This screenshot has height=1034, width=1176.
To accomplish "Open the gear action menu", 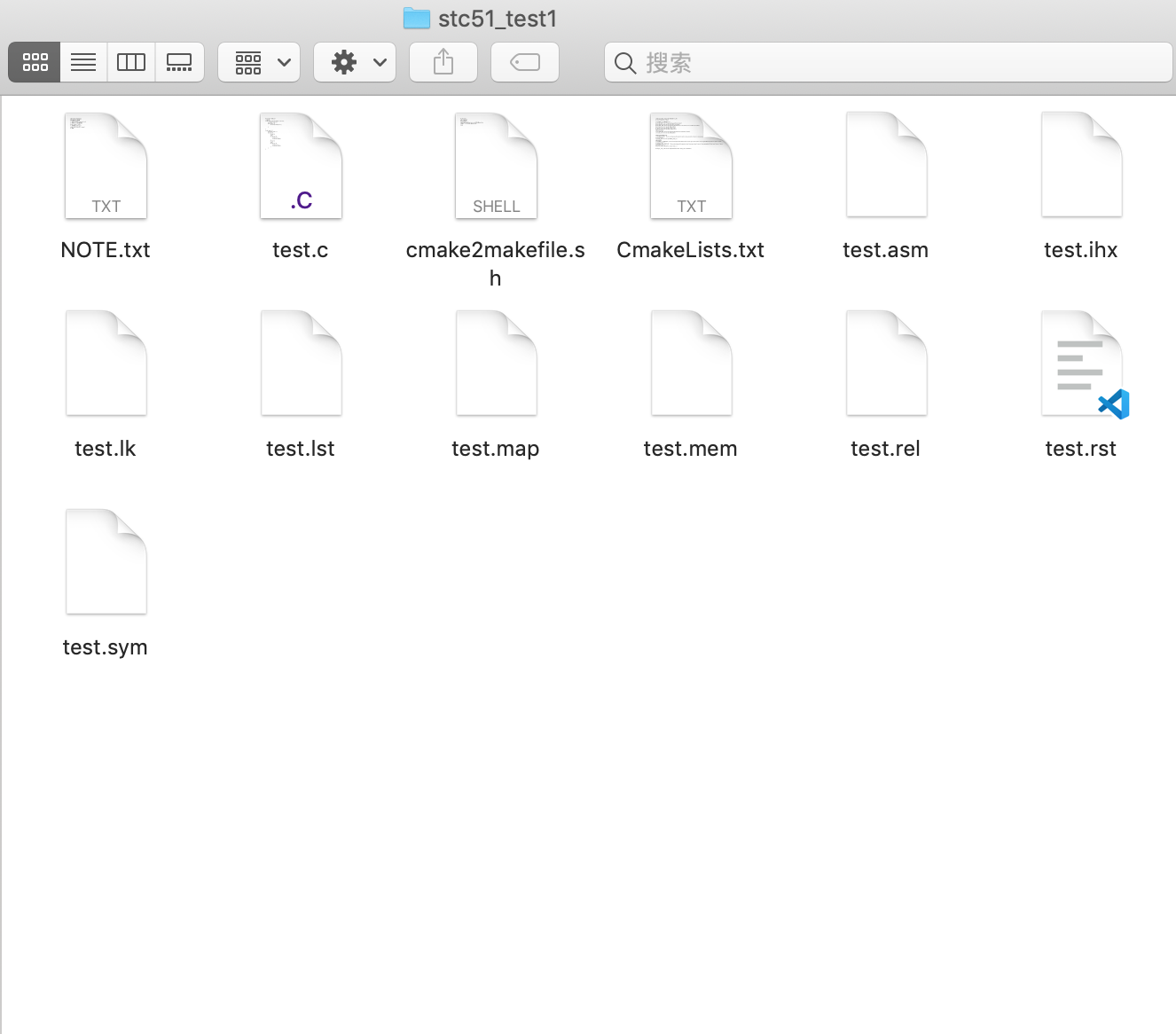I will pyautogui.click(x=355, y=62).
